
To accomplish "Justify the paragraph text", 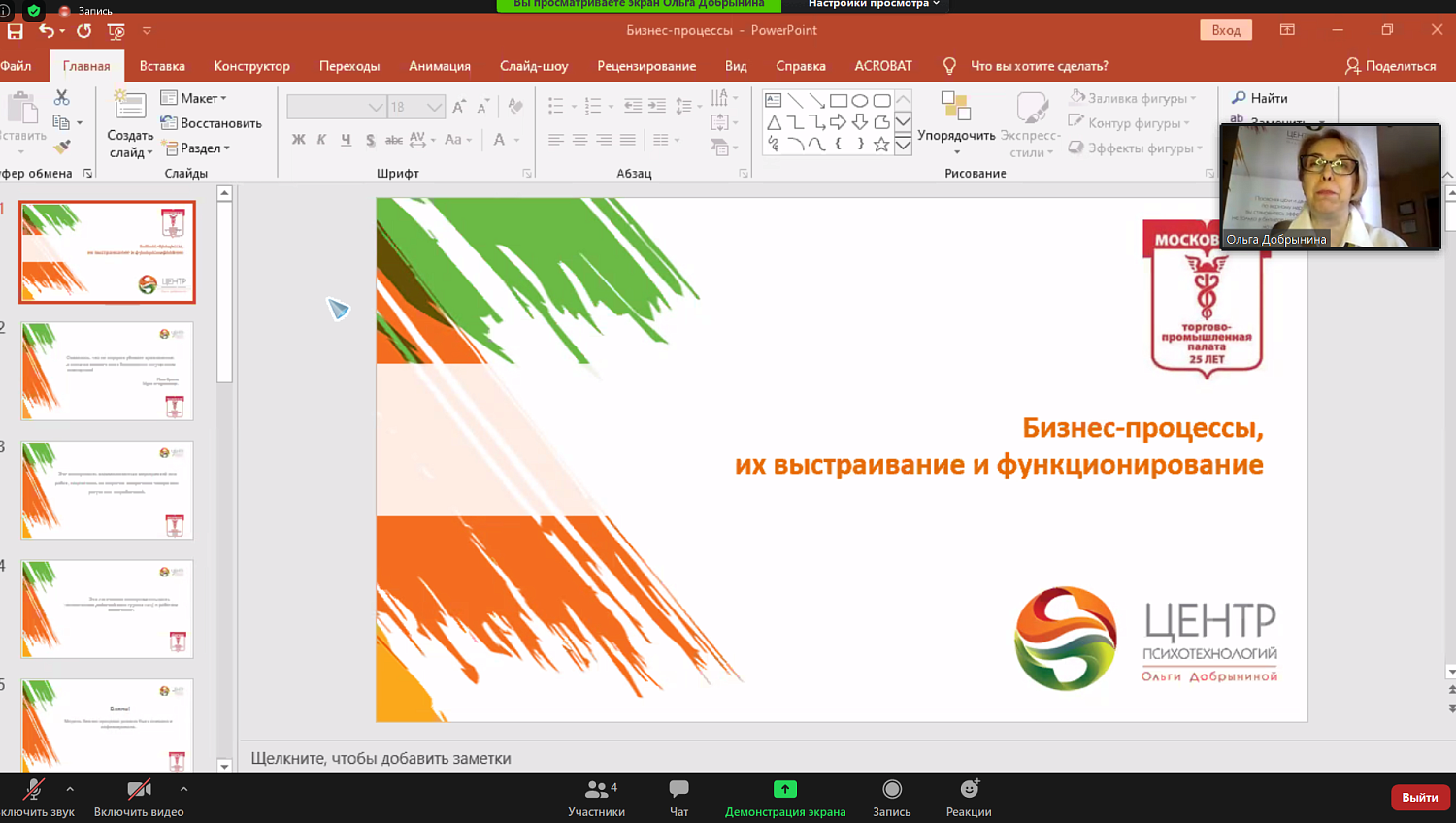I will click(x=627, y=140).
